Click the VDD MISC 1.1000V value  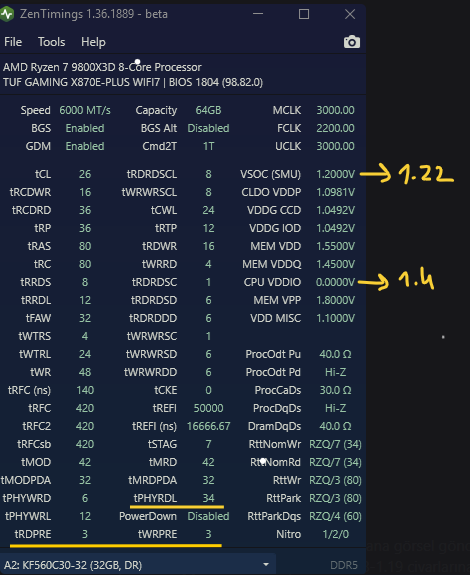tap(335, 318)
